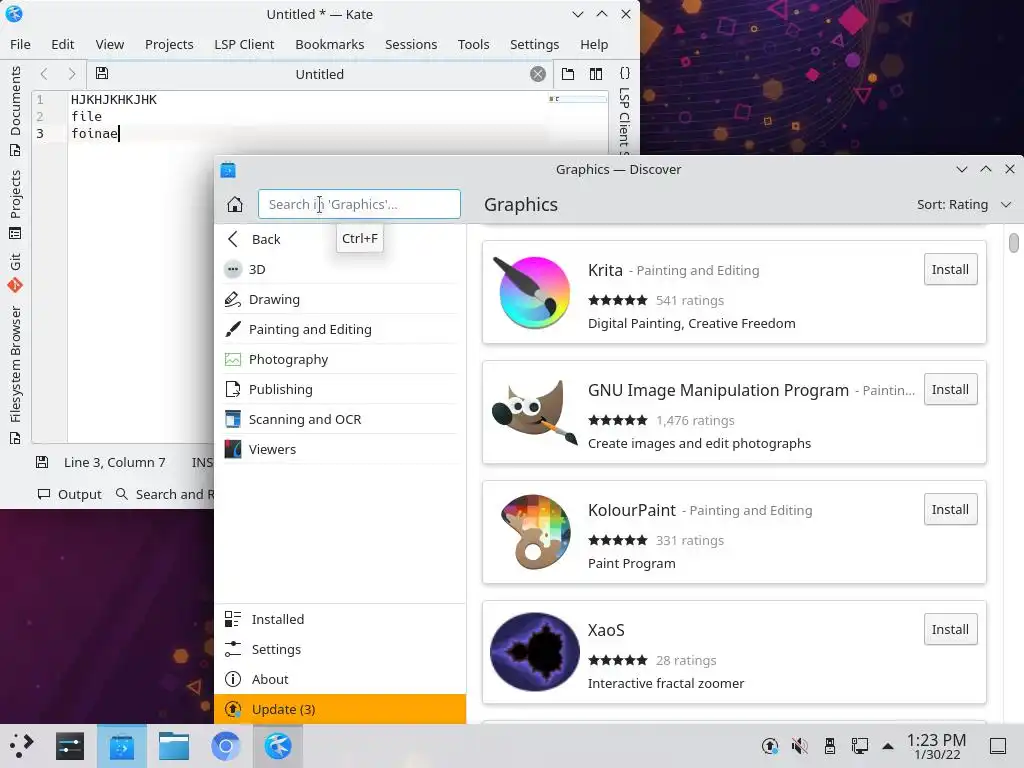Viewport: 1024px width, 768px height.
Task: Select the Scanning and OCR category
Action: [x=340, y=419]
